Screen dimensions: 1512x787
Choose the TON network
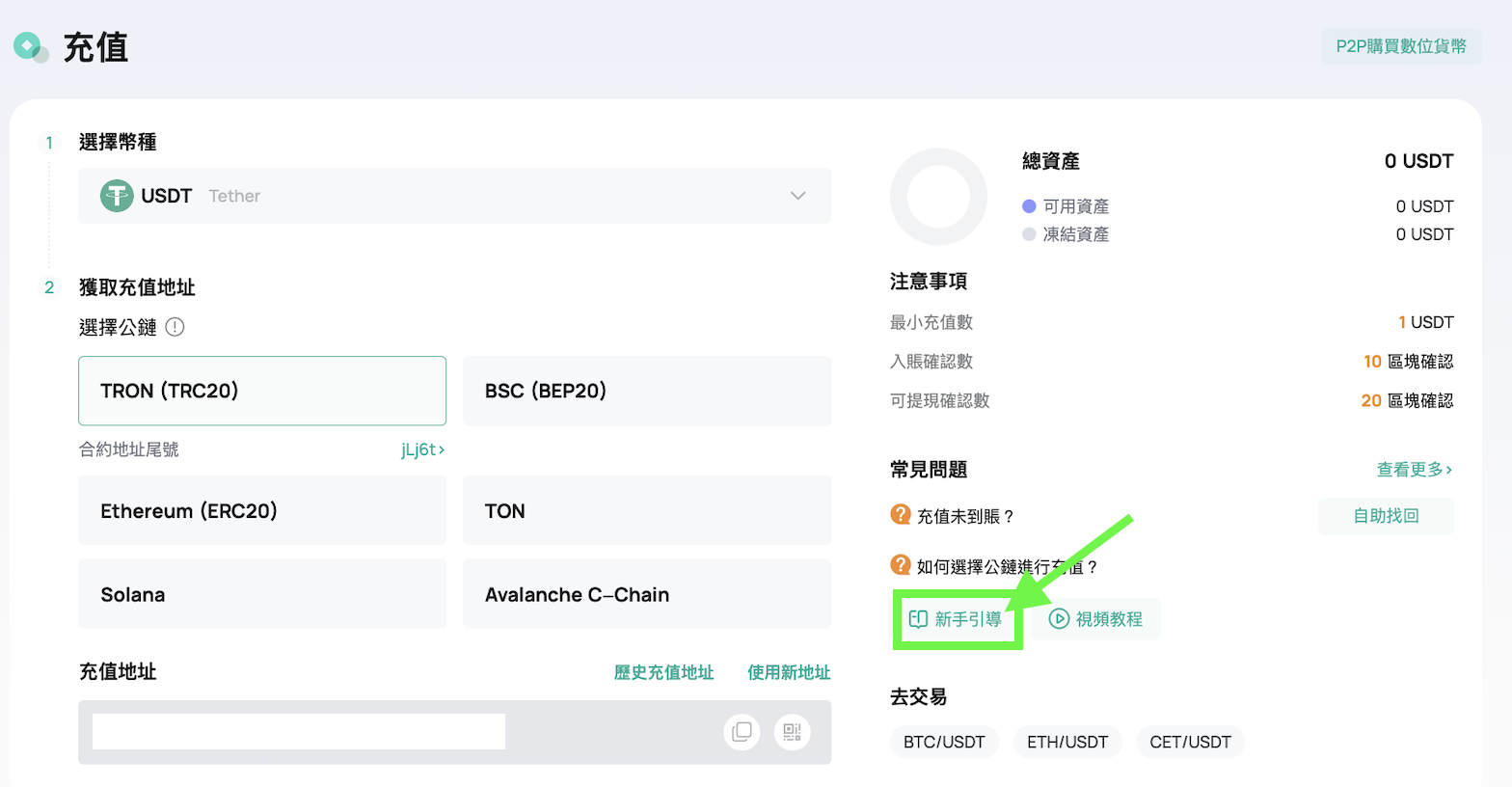[647, 510]
